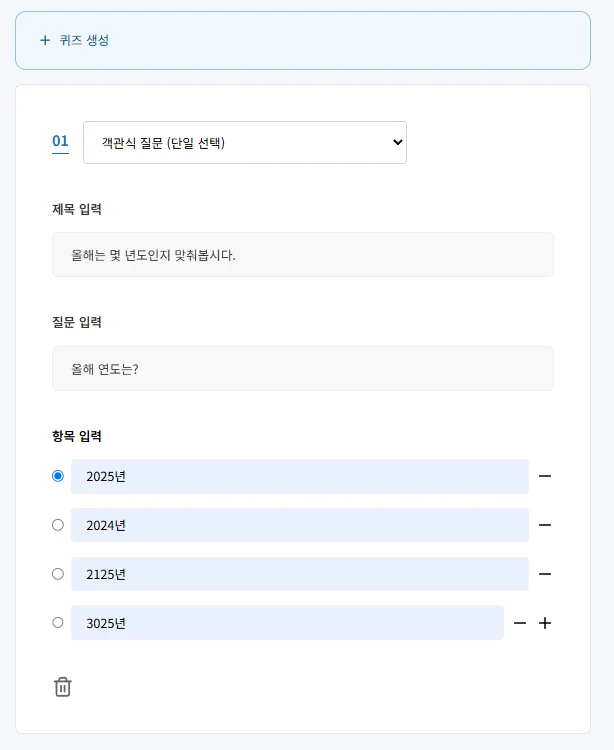
Task: Remove the 2125년 option with its minus icon
Action: [545, 574]
